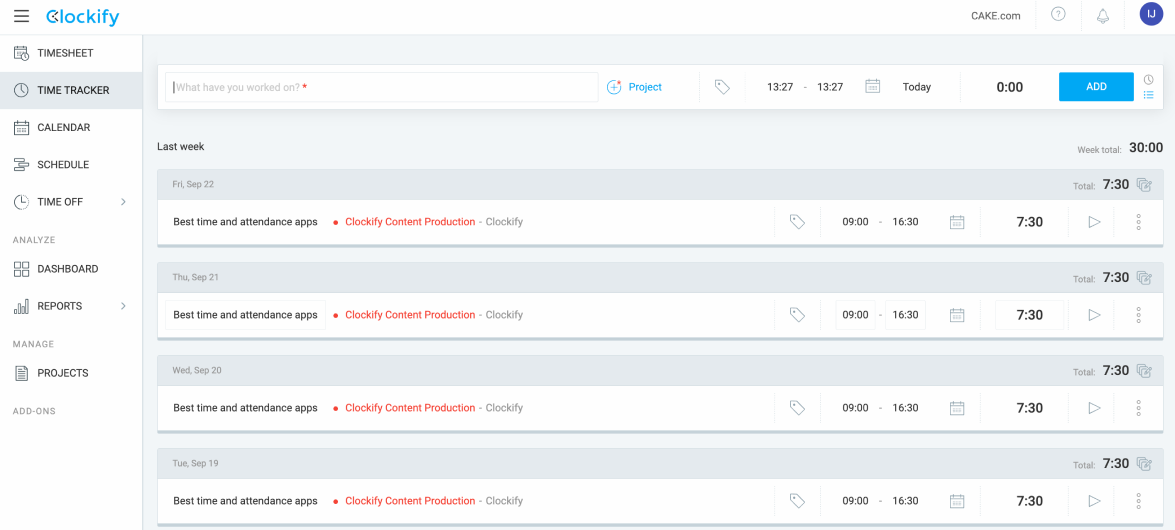Click the tag icon in the new entry bar

tap(722, 87)
